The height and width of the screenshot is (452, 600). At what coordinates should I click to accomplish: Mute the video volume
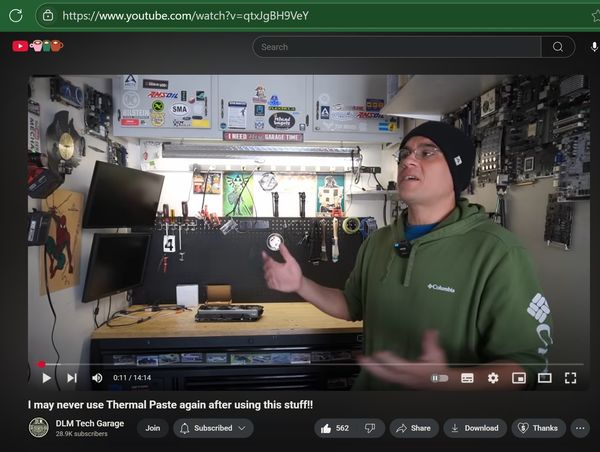click(x=97, y=378)
